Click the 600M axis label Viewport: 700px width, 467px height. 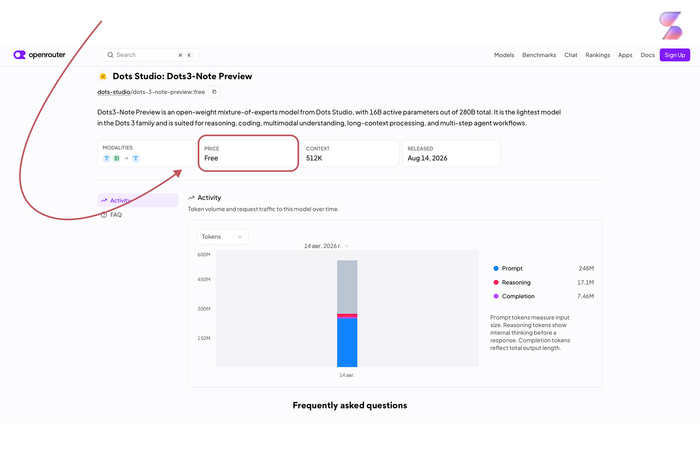pyautogui.click(x=204, y=254)
